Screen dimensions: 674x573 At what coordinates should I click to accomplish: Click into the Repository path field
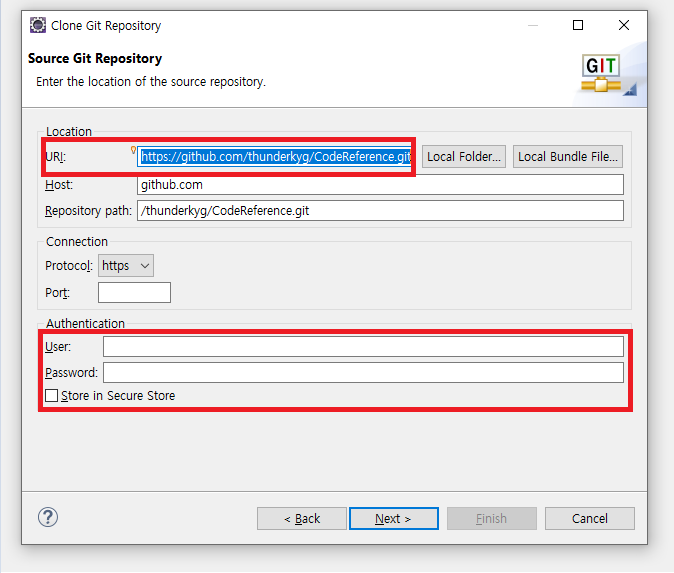coord(380,211)
